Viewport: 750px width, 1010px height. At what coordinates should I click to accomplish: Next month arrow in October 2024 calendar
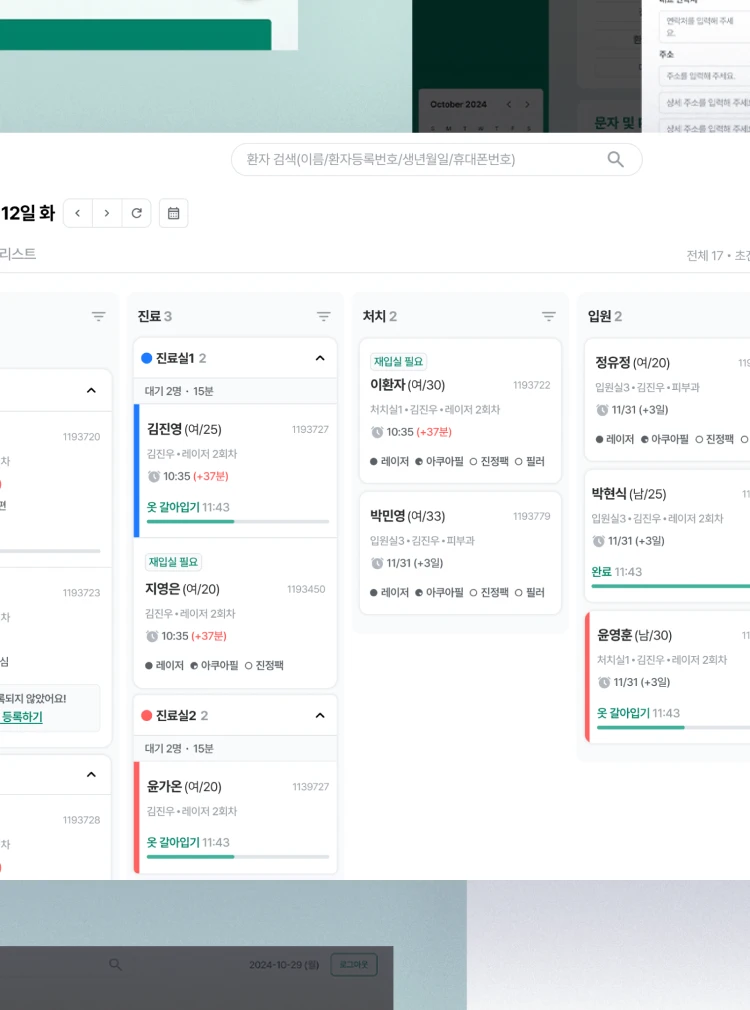click(527, 104)
